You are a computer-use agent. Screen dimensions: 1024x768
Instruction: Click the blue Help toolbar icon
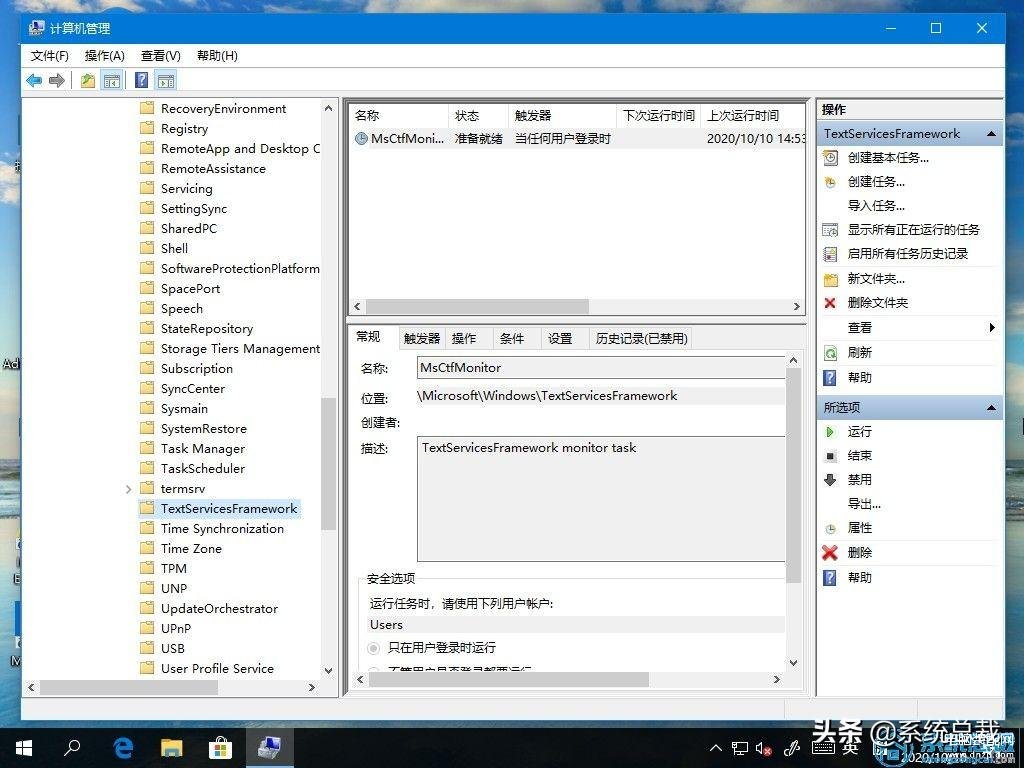tap(141, 80)
